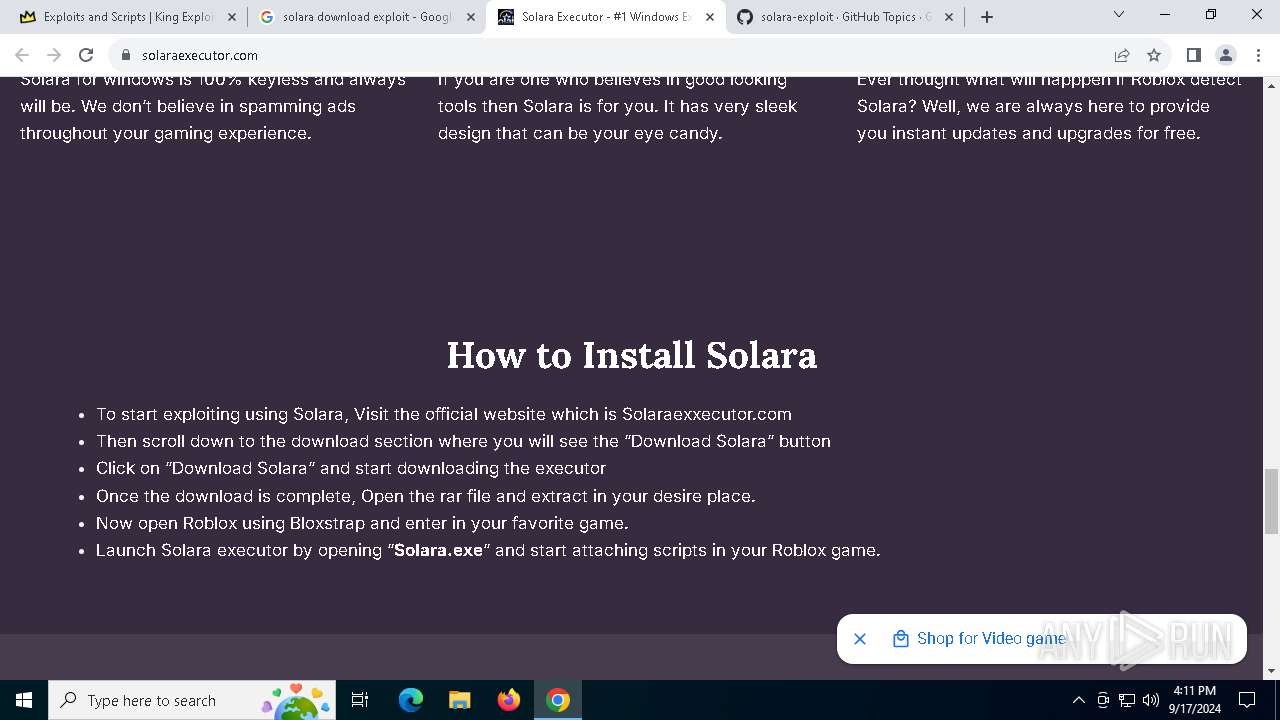Go forward in browser history
Image resolution: width=1280 pixels, height=720 pixels.
[54, 55]
